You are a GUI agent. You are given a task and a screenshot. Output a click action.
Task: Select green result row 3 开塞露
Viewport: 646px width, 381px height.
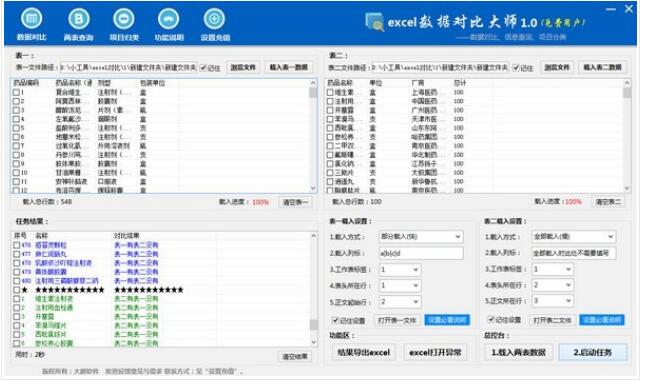[x=44, y=317]
